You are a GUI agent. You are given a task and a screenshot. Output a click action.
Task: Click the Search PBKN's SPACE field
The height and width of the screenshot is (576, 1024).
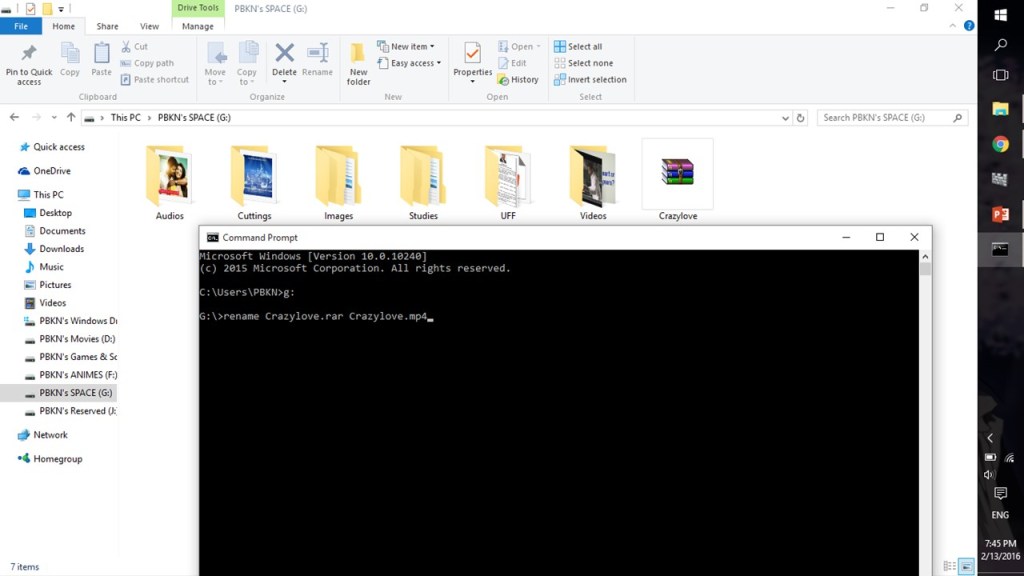pos(884,118)
